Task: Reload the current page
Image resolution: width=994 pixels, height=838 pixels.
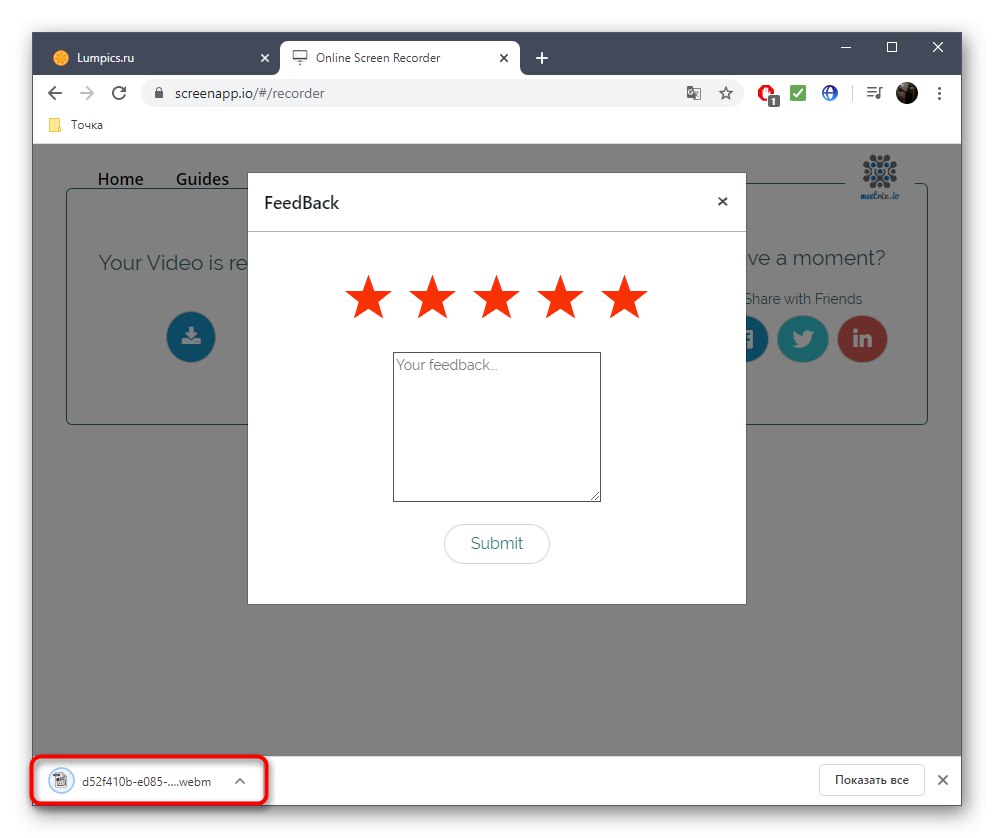Action: (x=119, y=92)
